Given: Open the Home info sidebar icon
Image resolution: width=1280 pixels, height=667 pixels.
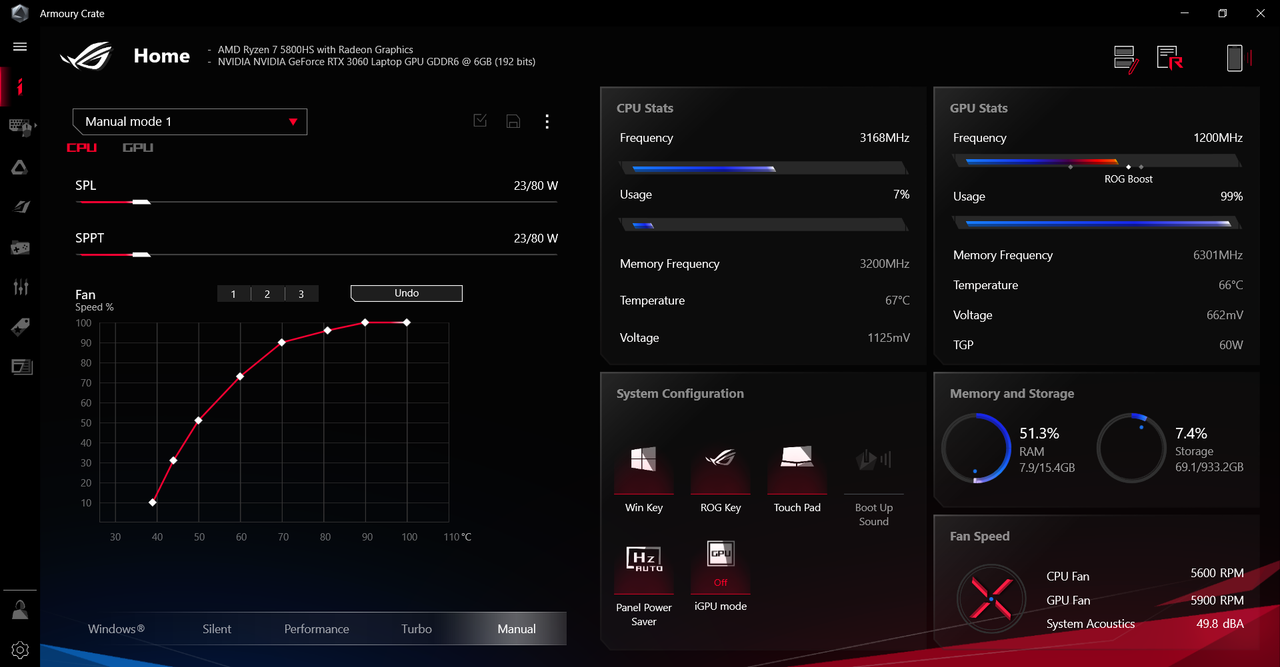Looking at the screenshot, I should point(20,86).
